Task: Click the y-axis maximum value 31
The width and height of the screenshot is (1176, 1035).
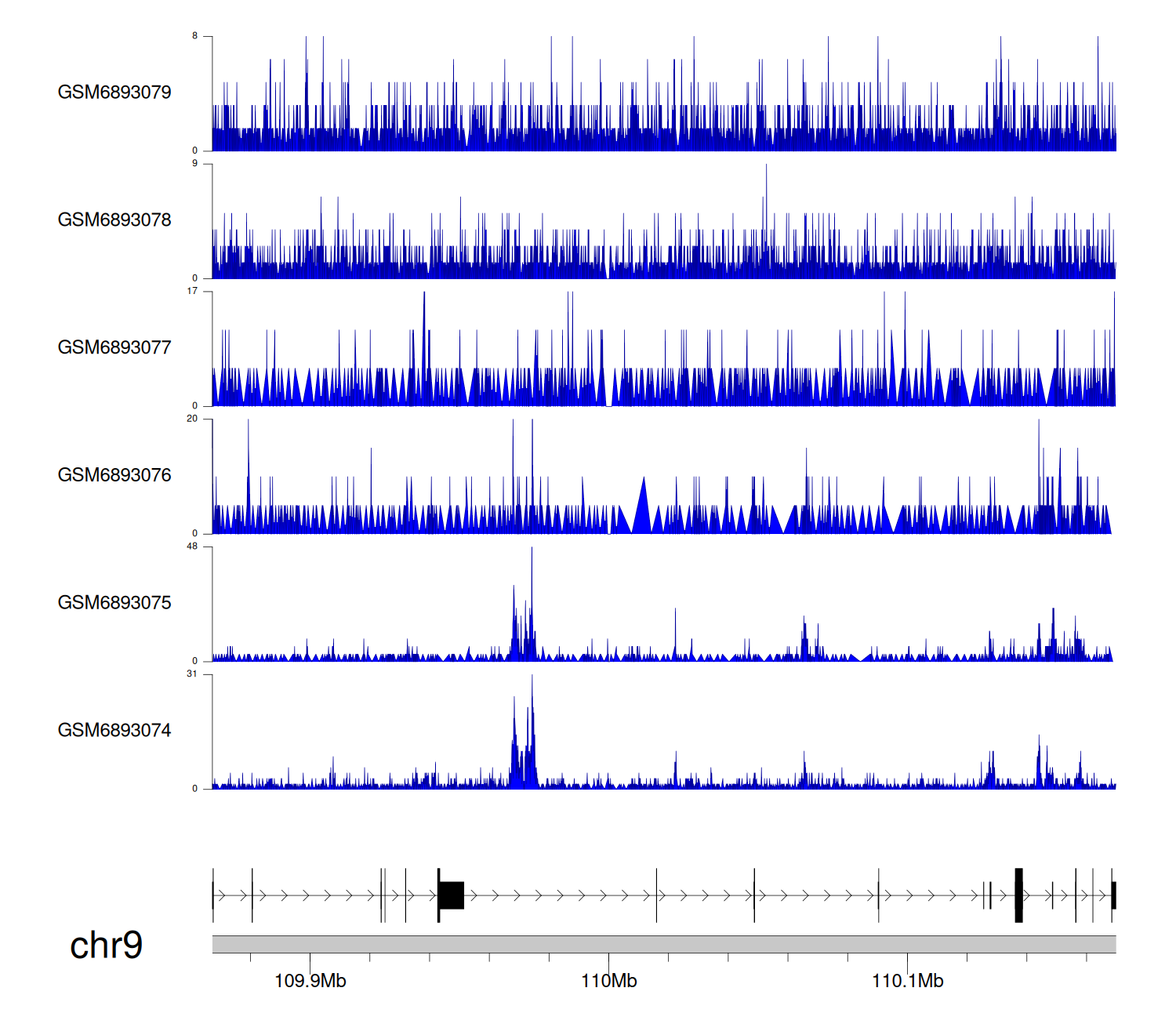Action: tap(192, 674)
